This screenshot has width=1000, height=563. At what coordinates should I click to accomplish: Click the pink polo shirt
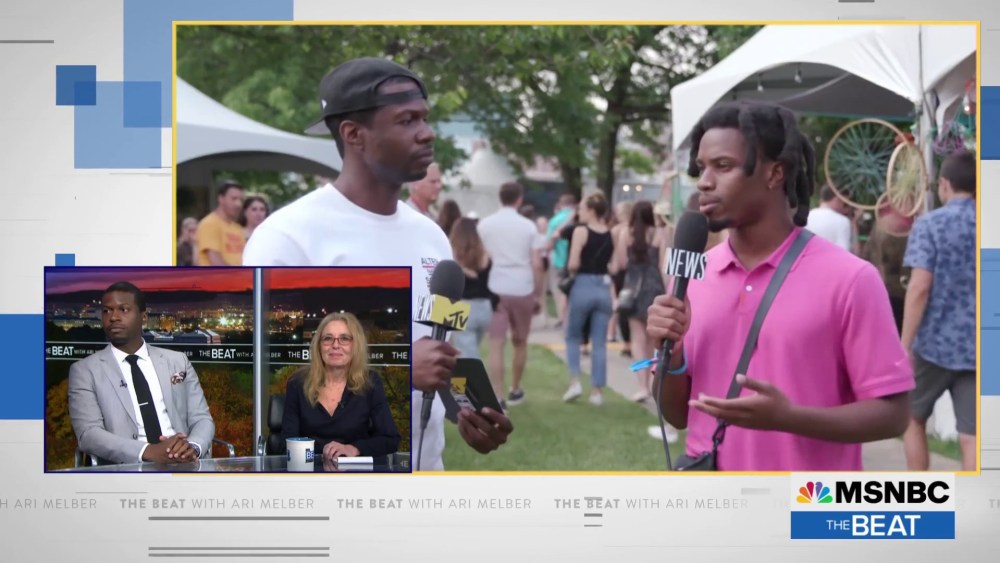tap(790, 350)
